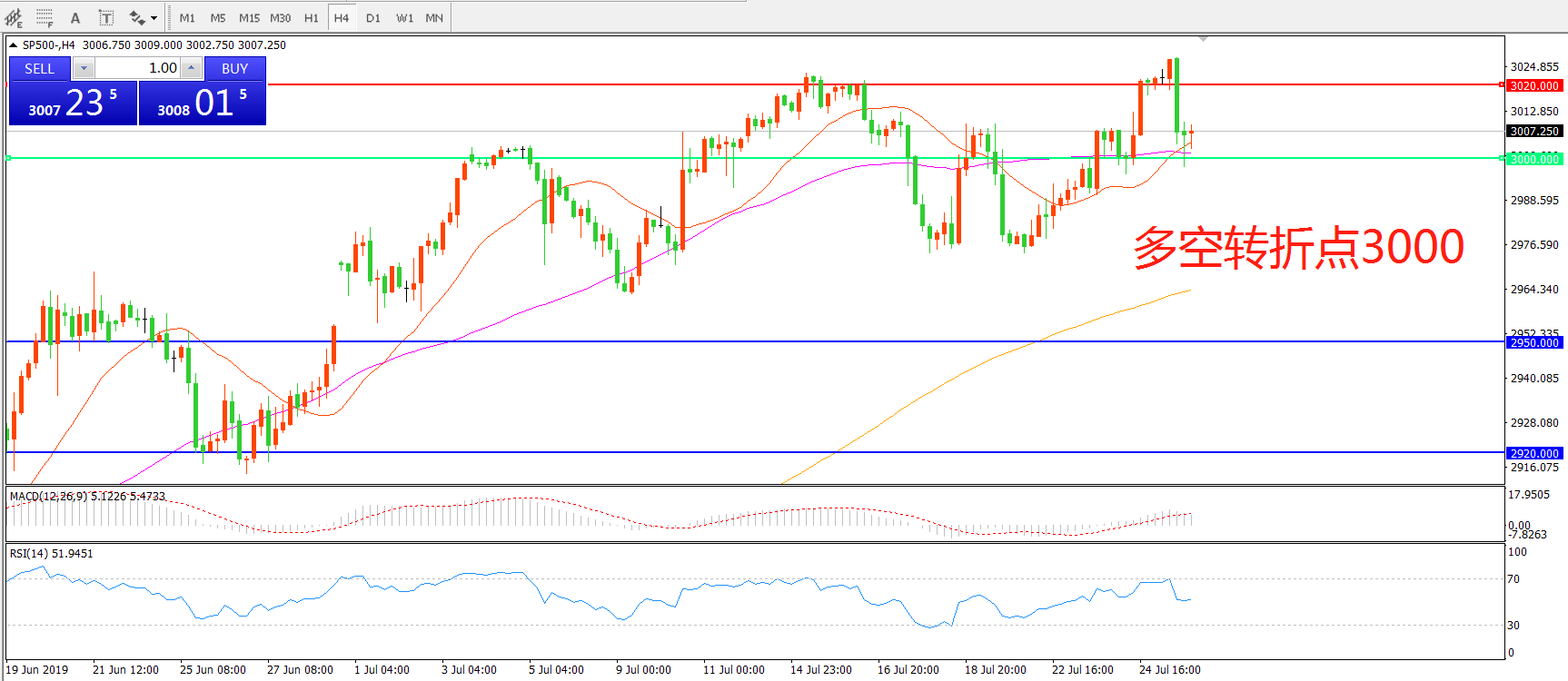This screenshot has height=681, width=1568.
Task: Switch to M1 timeframe
Action: (187, 17)
